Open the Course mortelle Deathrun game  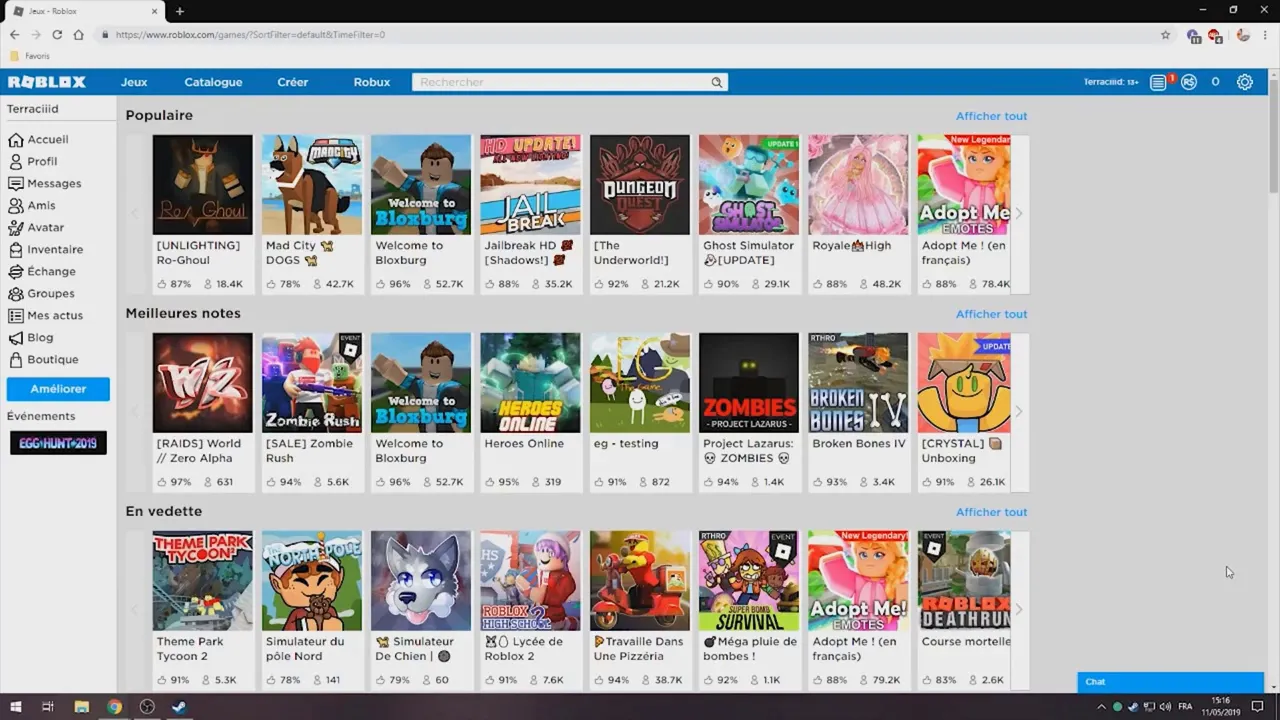tap(964, 610)
